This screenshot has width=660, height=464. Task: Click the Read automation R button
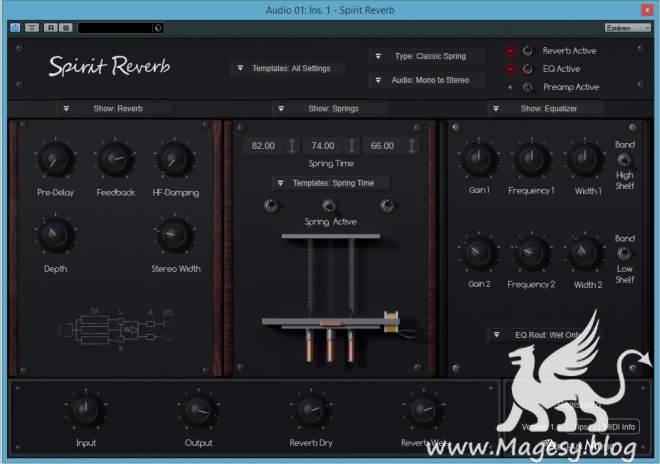pos(51,28)
